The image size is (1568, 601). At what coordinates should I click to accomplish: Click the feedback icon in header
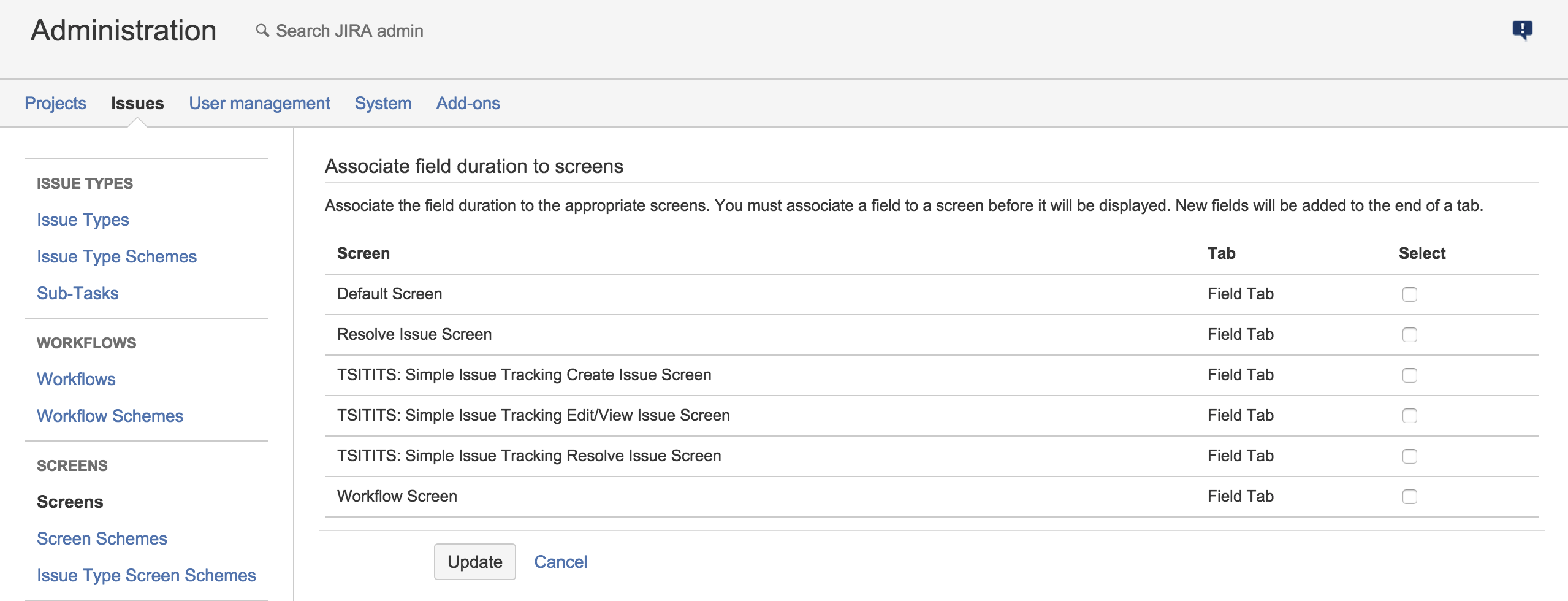click(x=1522, y=30)
